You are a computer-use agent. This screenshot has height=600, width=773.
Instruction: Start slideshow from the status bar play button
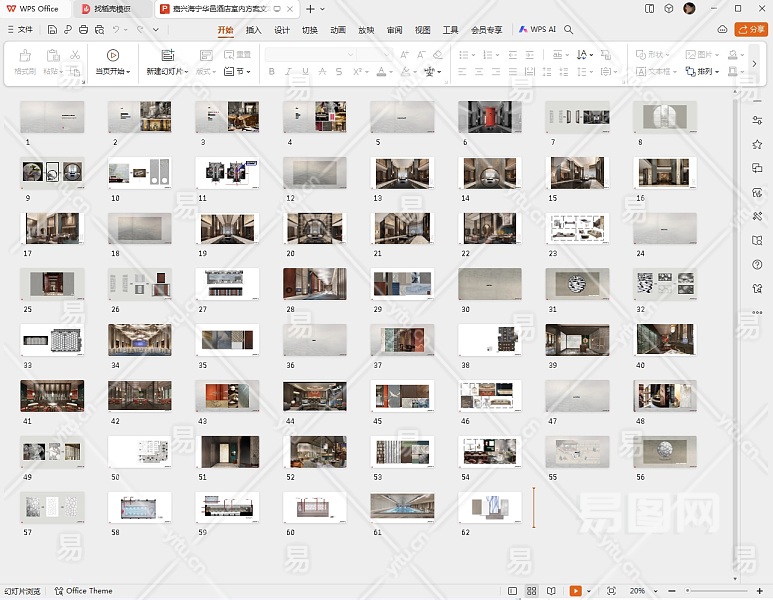pos(576,591)
